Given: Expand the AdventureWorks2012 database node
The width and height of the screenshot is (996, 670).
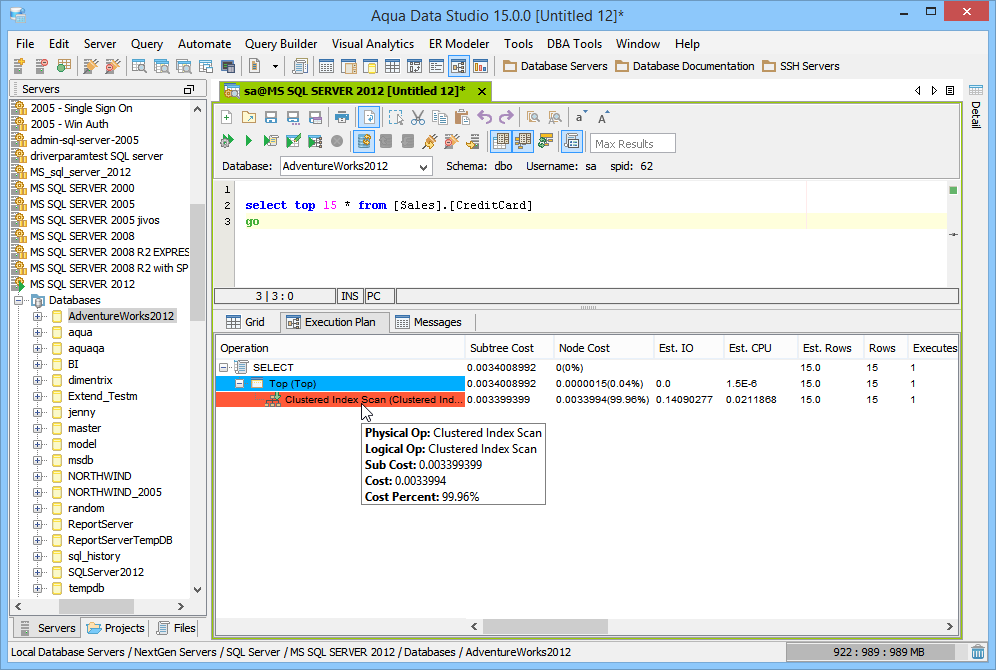Looking at the screenshot, I should [x=37, y=316].
